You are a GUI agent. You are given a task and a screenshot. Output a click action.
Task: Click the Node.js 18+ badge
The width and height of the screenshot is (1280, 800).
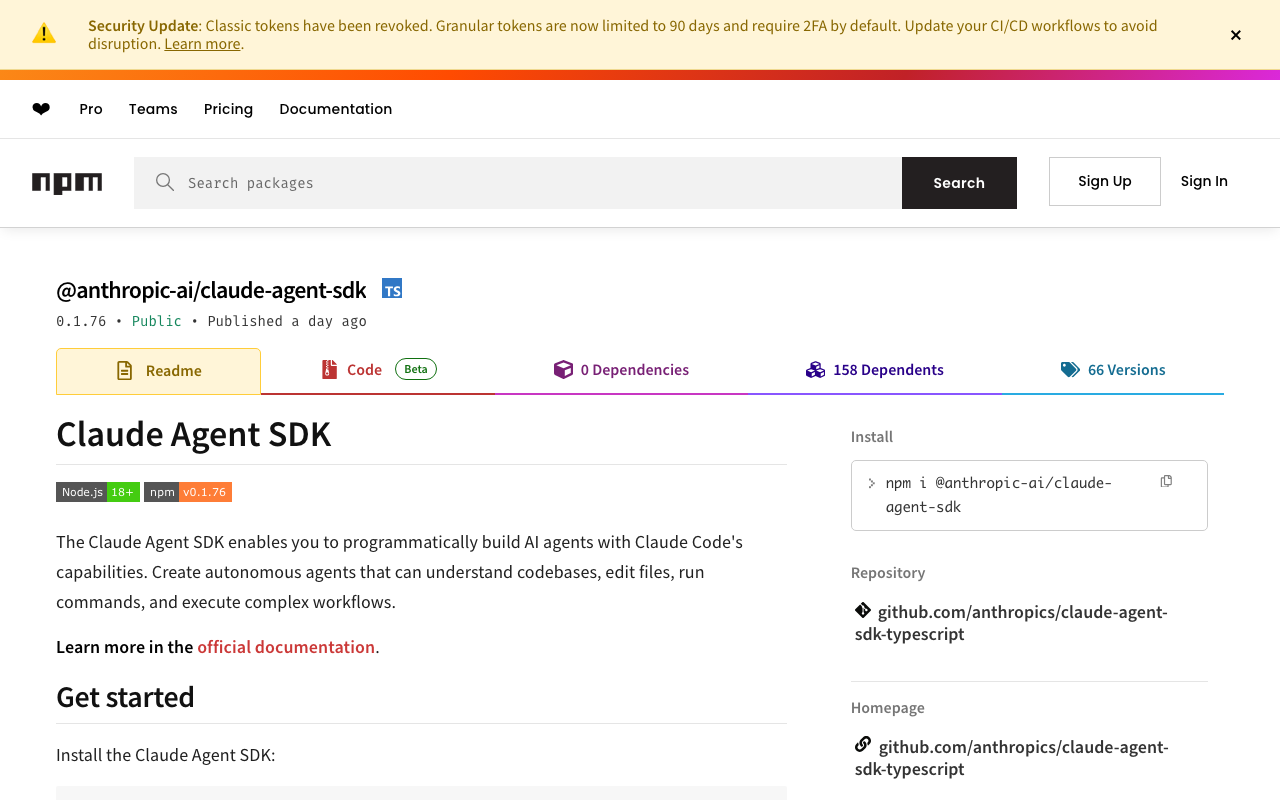(98, 492)
